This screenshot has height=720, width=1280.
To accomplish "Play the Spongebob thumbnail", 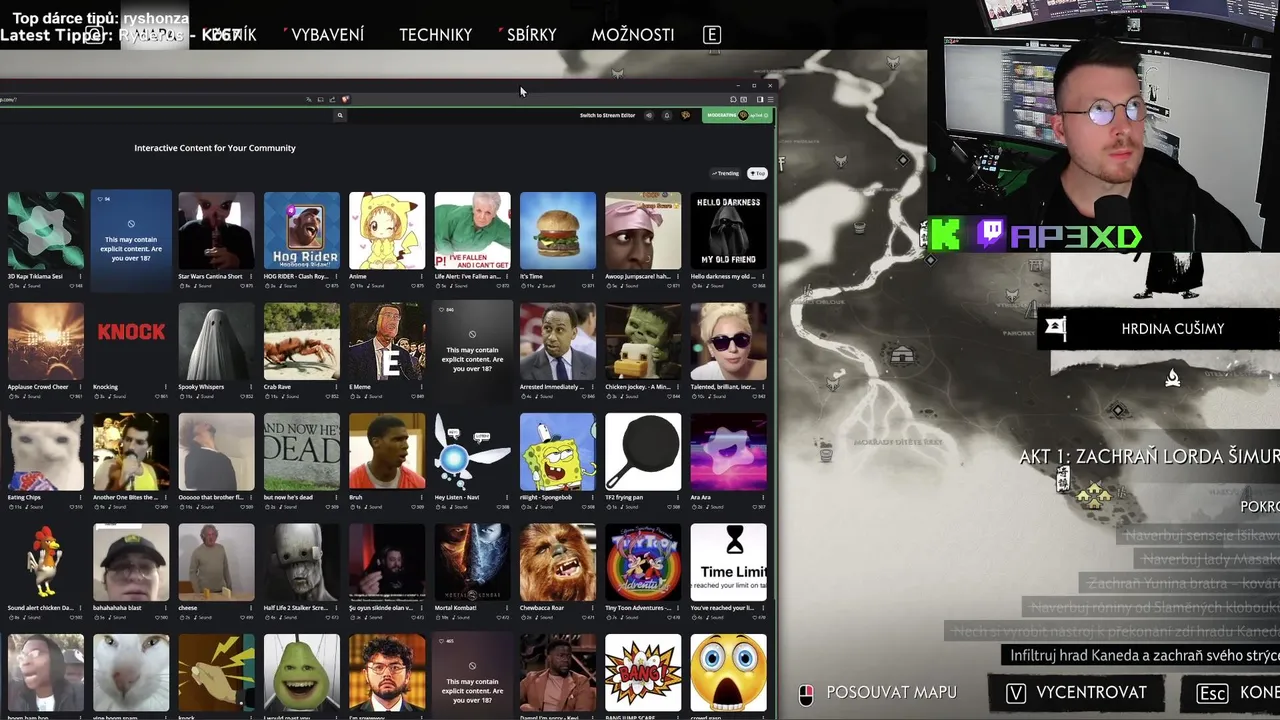I will click(x=558, y=451).
